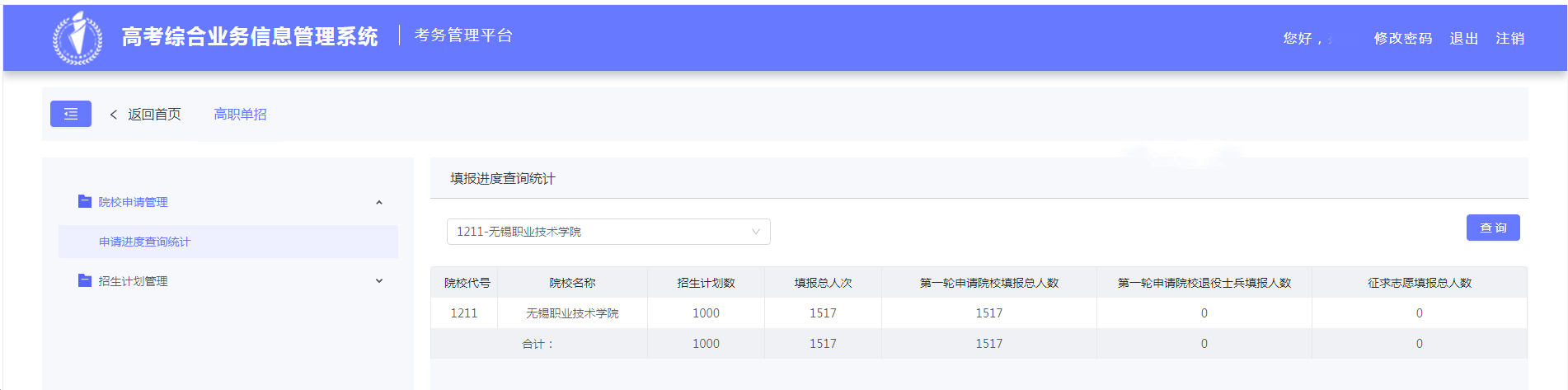Click the back arrow beside 返回首页
1568x390 pixels.
[114, 115]
